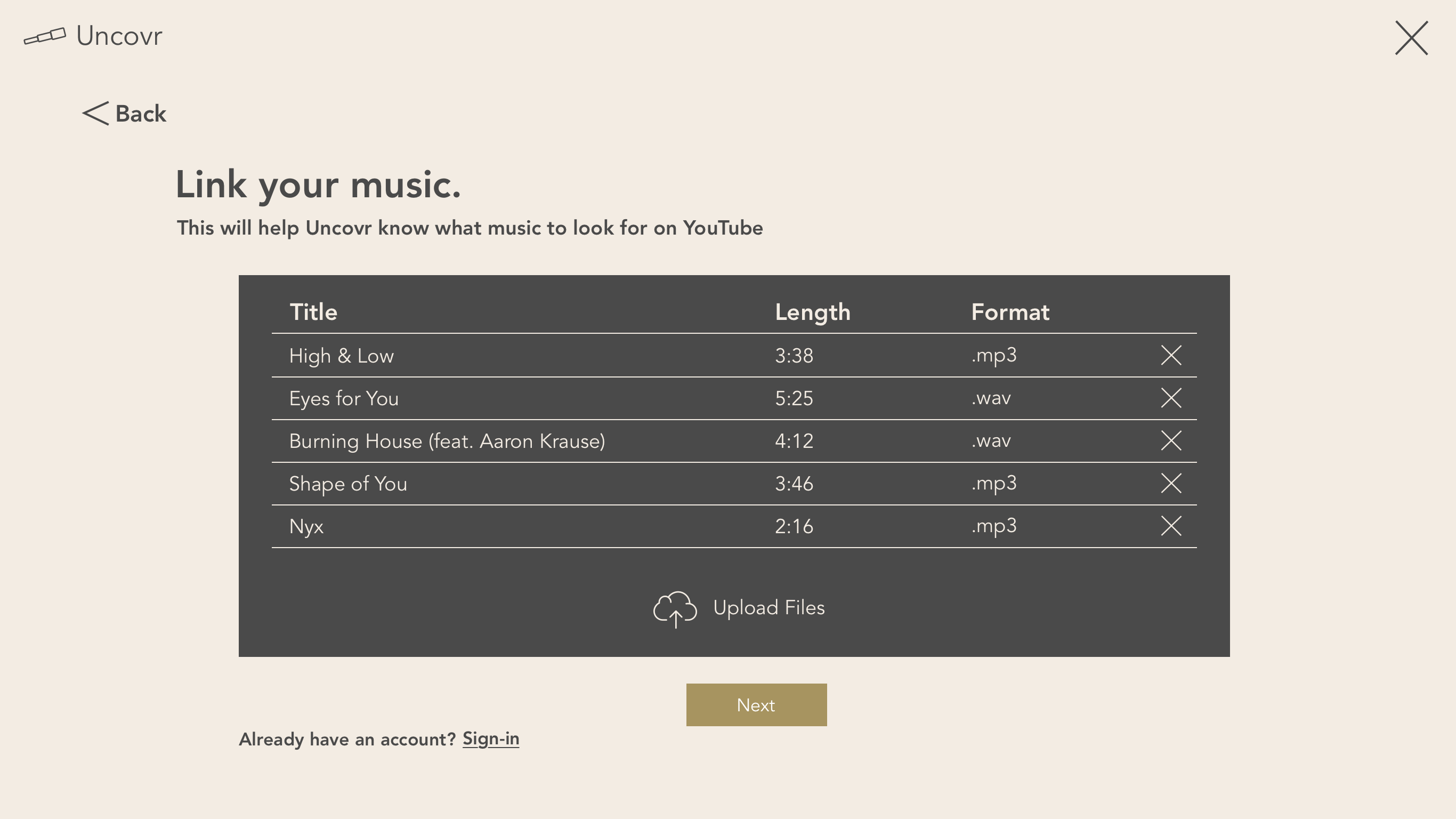The height and width of the screenshot is (819, 1456).
Task: Click the cloud upload icon
Action: (675, 609)
